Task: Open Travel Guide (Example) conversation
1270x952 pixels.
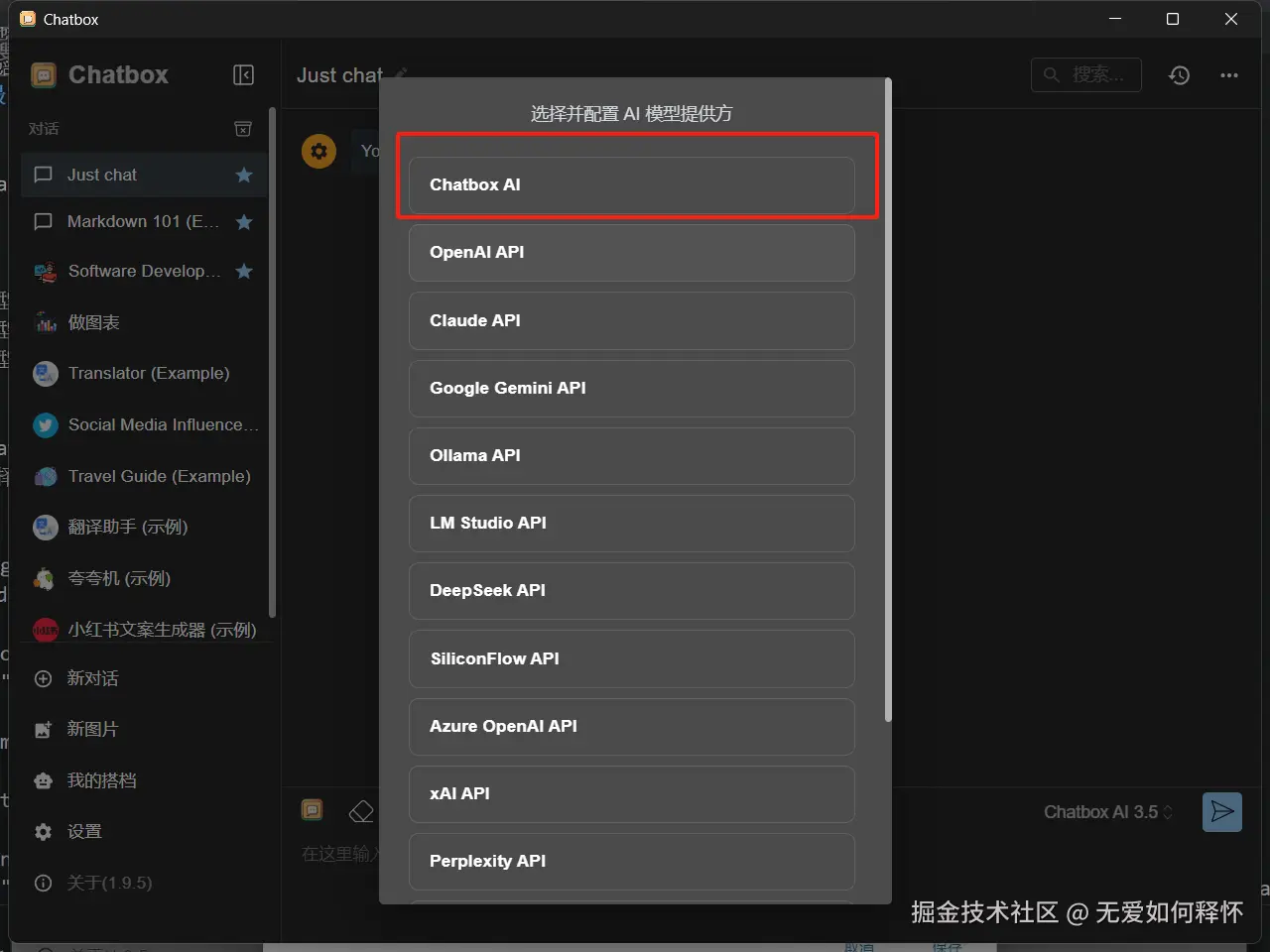Action: click(144, 476)
